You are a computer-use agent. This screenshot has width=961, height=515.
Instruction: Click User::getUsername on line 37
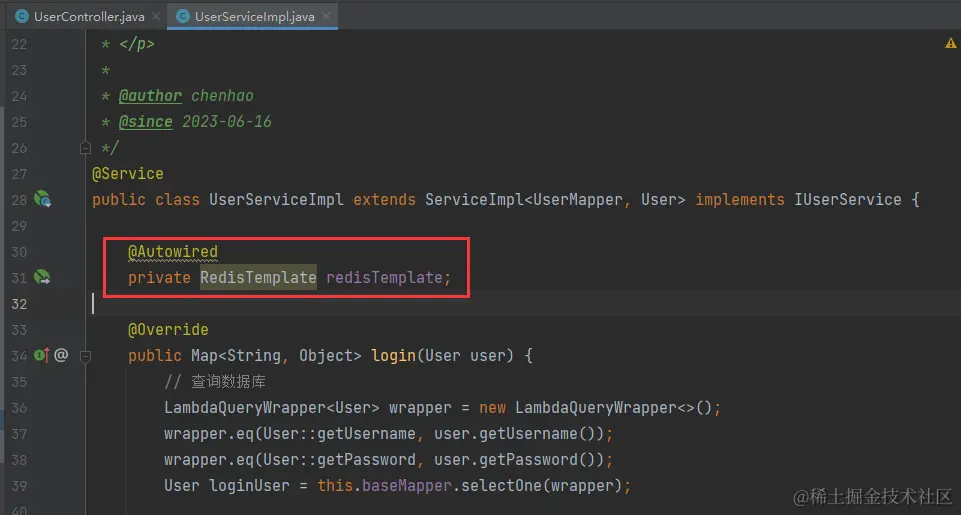339,433
